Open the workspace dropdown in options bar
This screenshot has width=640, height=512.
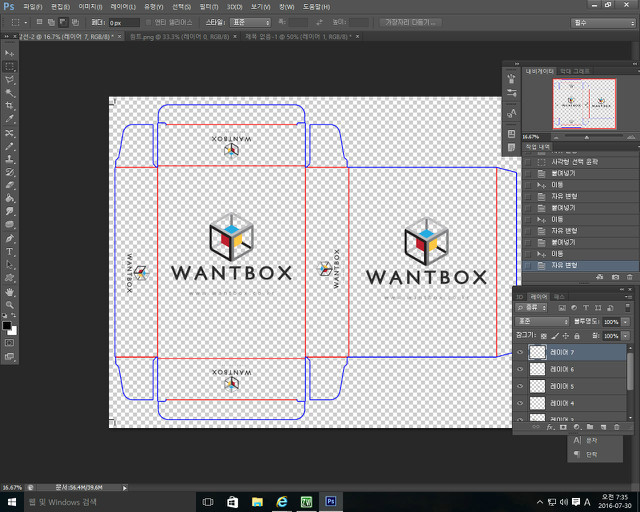[x=603, y=23]
